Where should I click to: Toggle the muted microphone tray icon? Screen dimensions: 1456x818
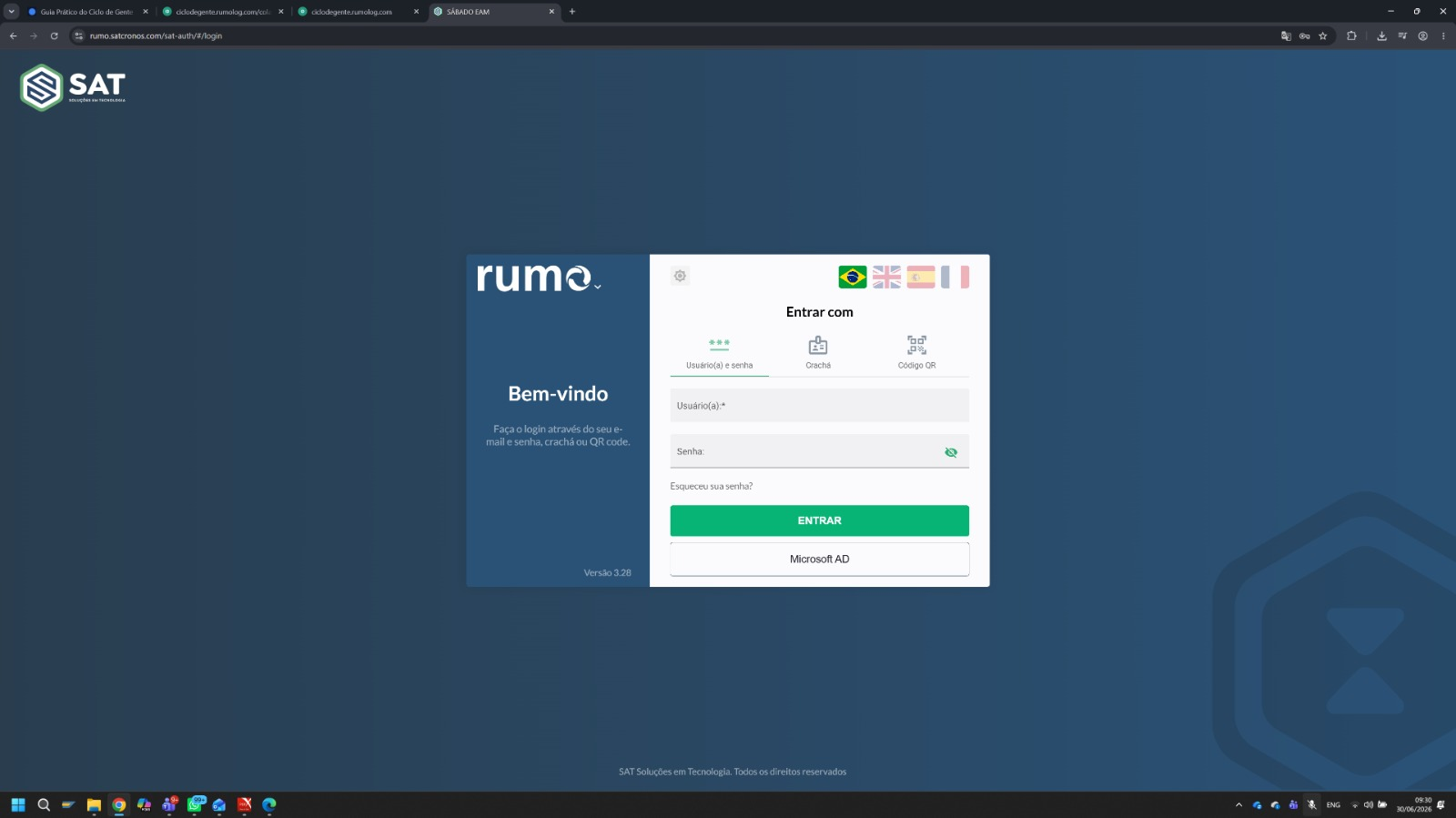coord(1311,805)
